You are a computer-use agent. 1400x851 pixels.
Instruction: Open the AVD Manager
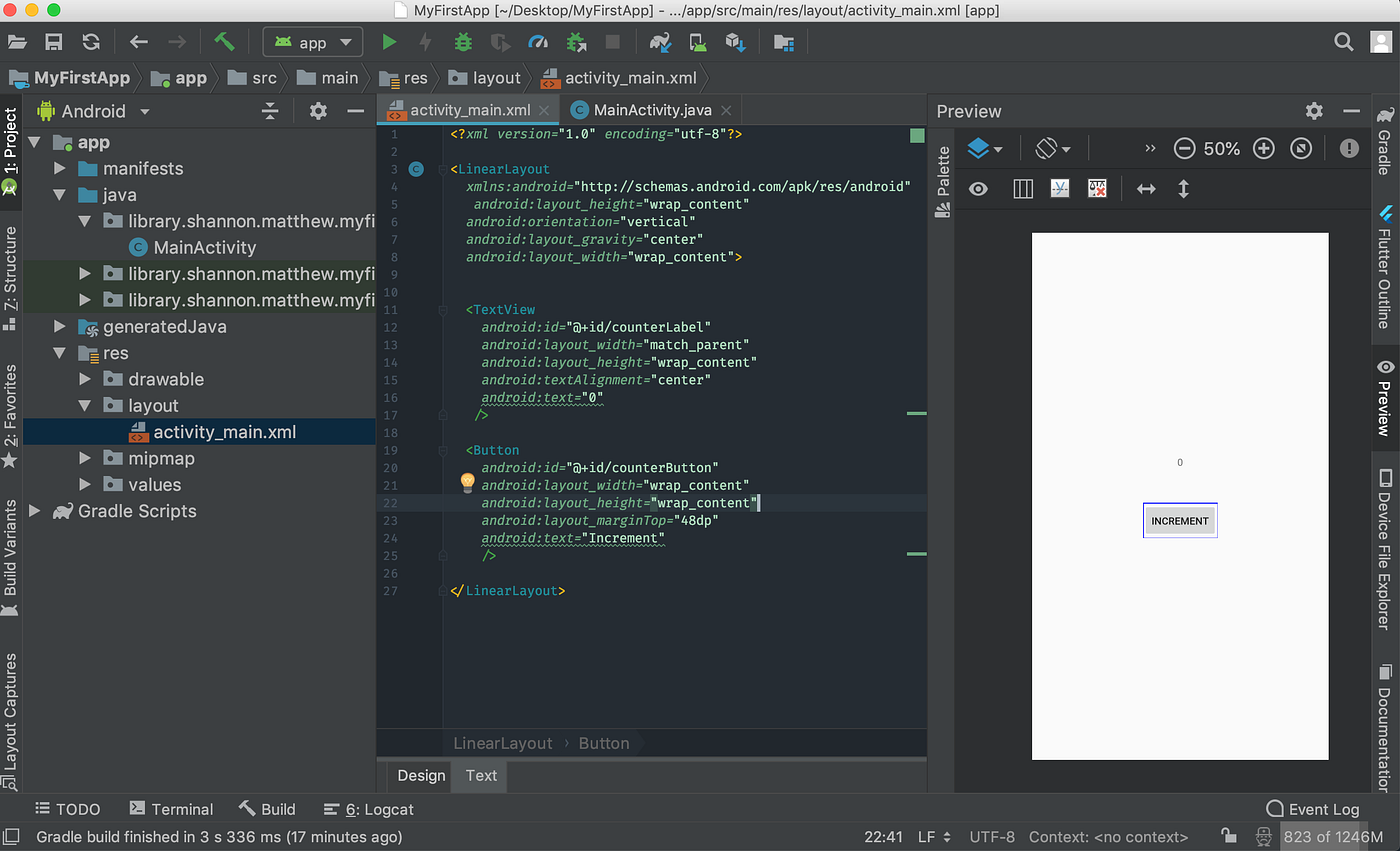[x=697, y=42]
